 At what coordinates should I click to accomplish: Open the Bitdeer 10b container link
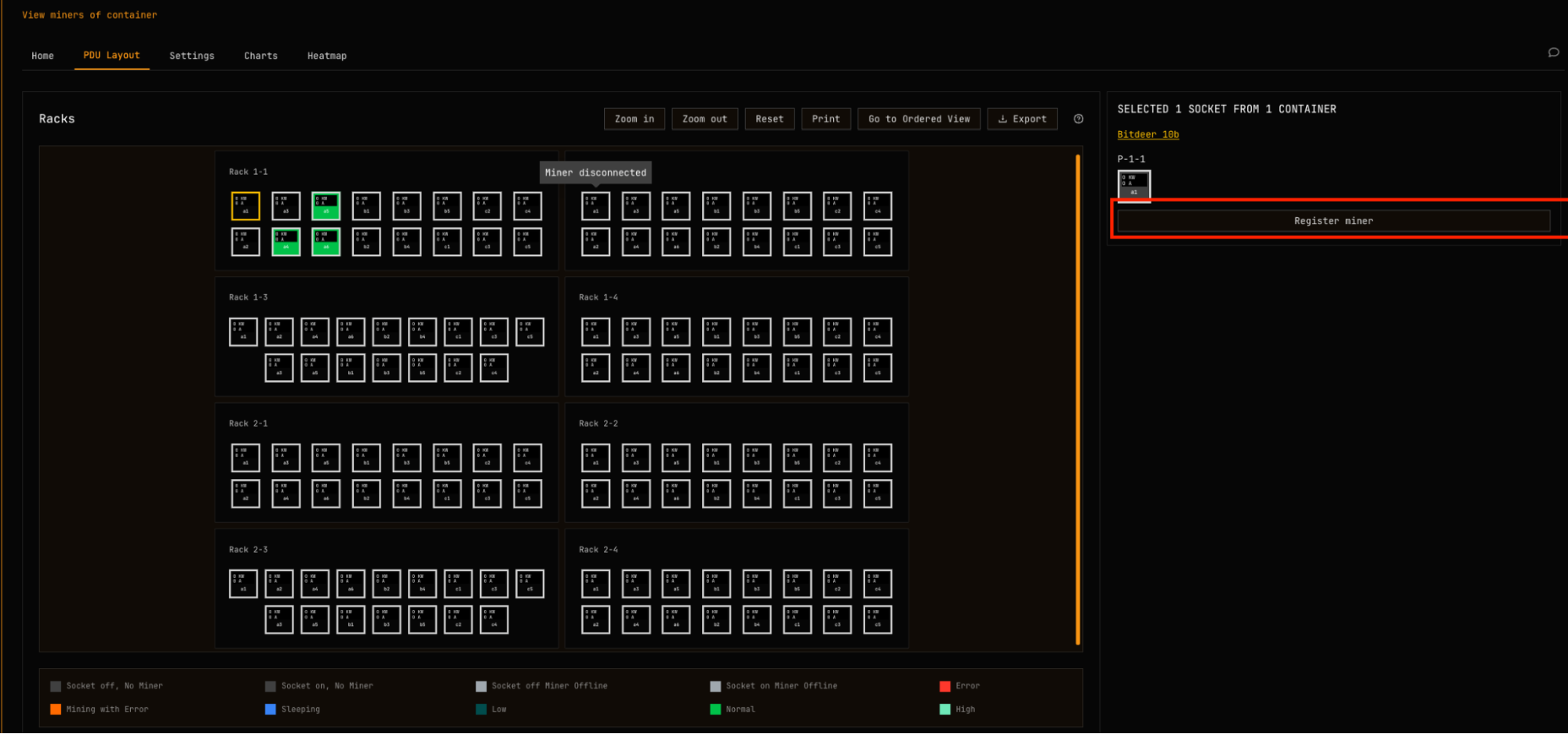(1148, 135)
